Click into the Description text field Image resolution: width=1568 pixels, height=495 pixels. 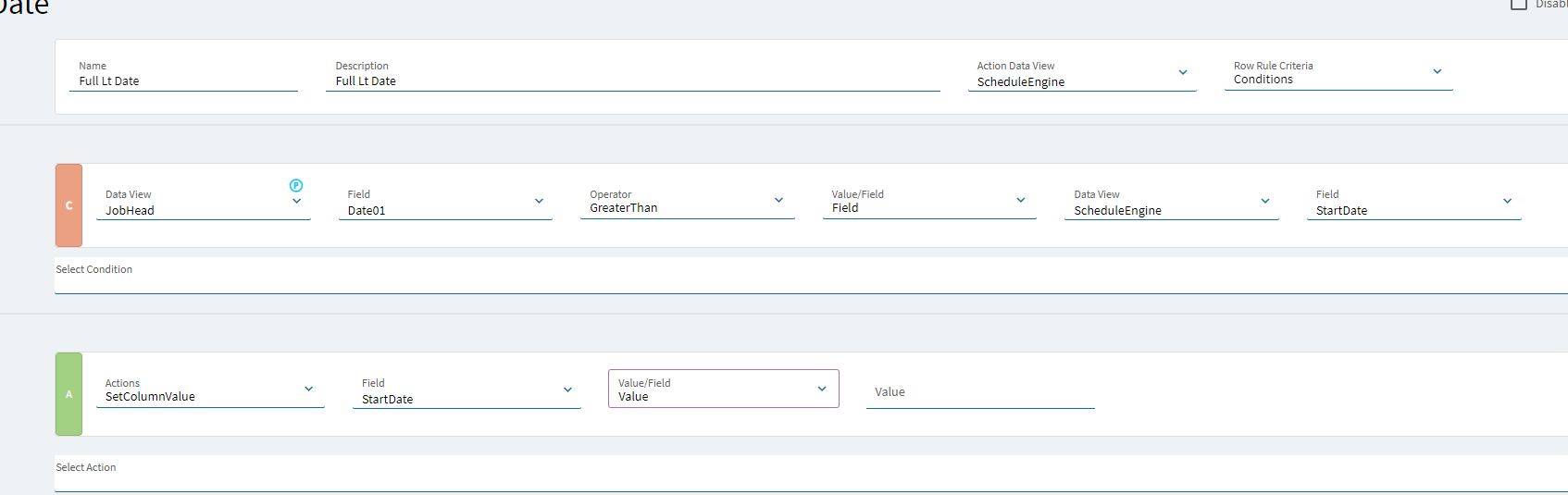click(x=632, y=81)
